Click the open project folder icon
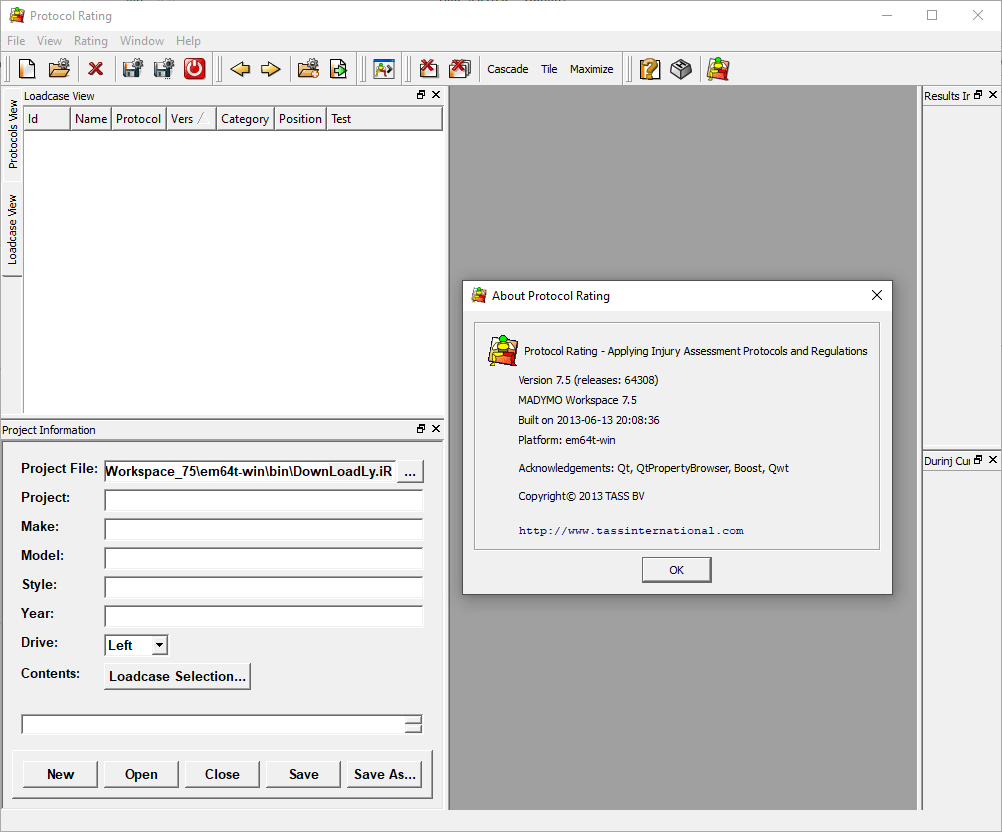Viewport: 1002px width, 832px height. [59, 69]
